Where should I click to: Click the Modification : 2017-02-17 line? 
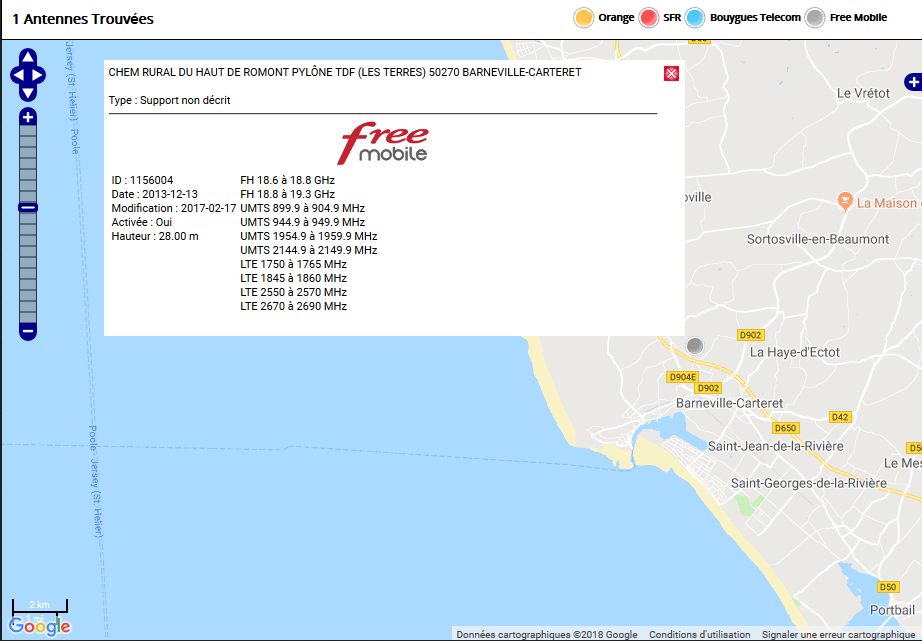[x=173, y=208]
